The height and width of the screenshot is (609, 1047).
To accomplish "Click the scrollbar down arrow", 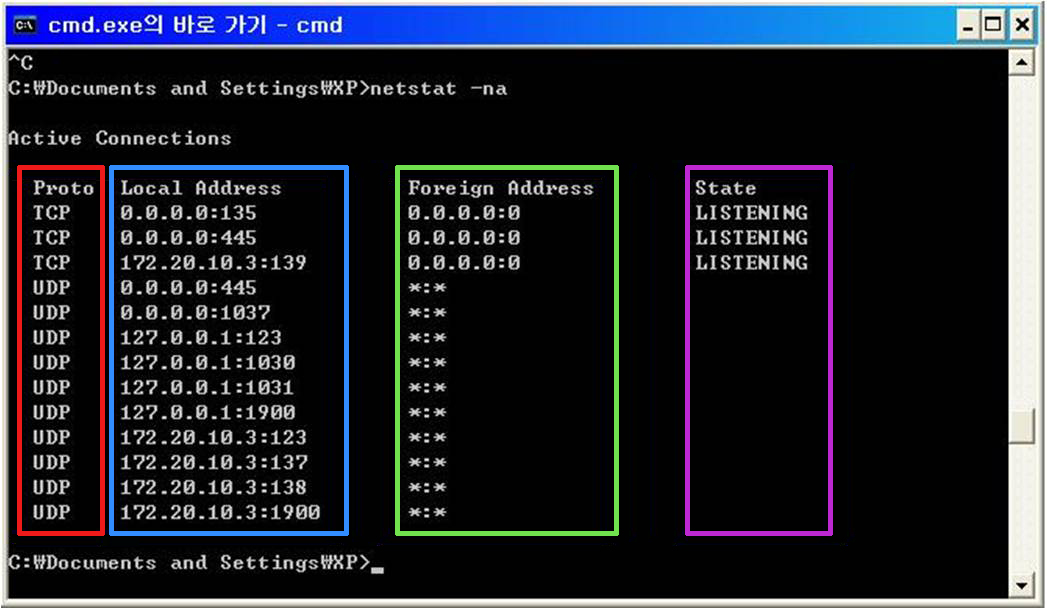I will point(1020,585).
